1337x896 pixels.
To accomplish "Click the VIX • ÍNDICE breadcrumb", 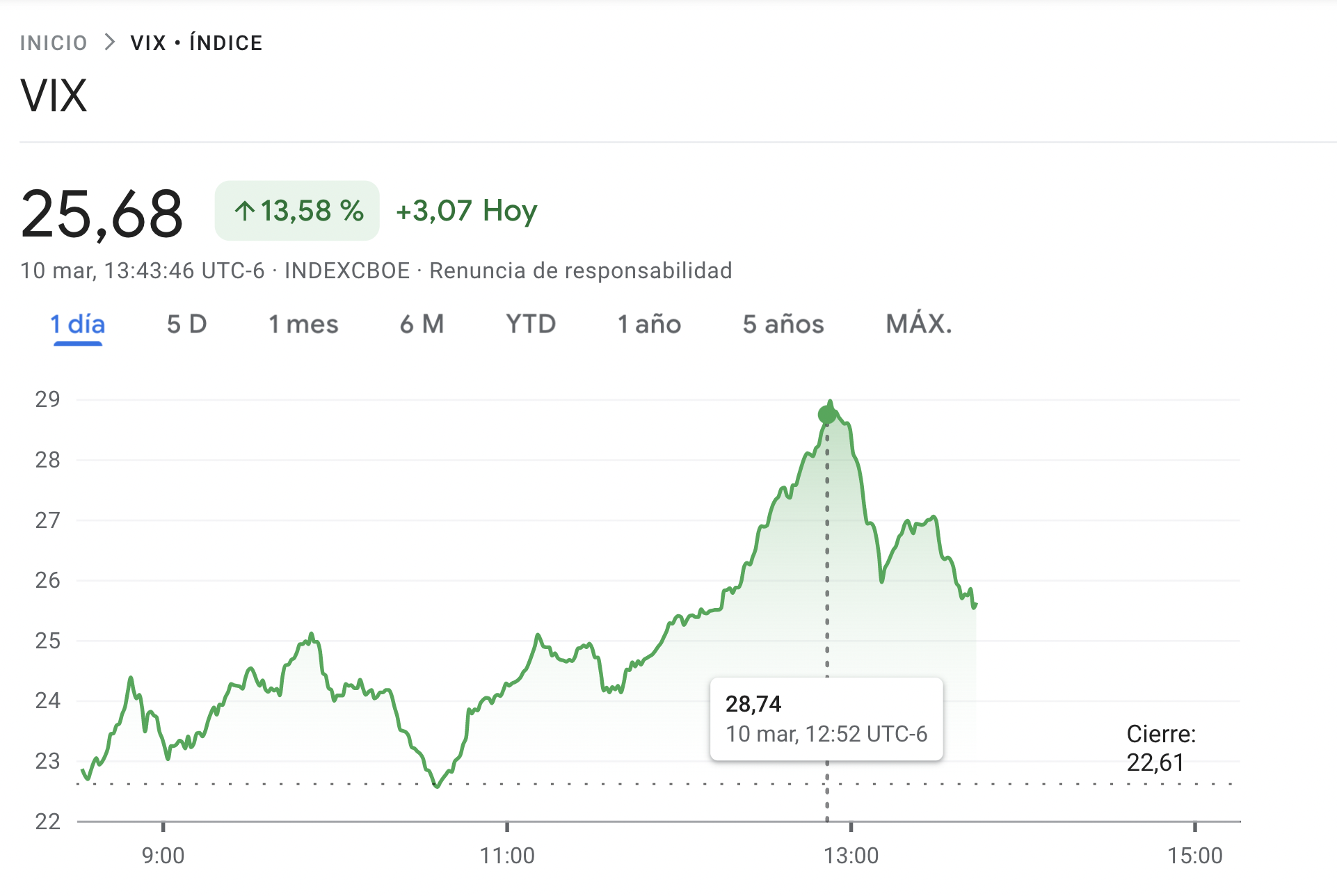I will [196, 43].
